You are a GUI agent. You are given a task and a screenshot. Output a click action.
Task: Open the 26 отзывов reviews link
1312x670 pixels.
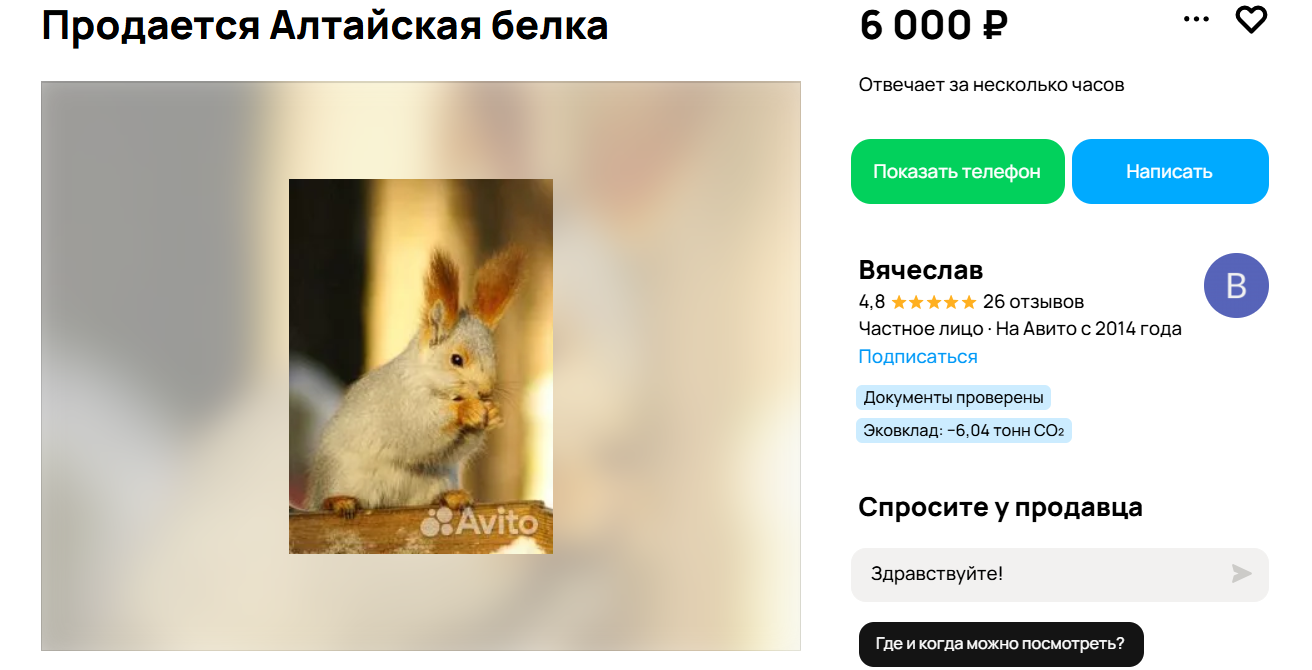pyautogui.click(x=1033, y=302)
